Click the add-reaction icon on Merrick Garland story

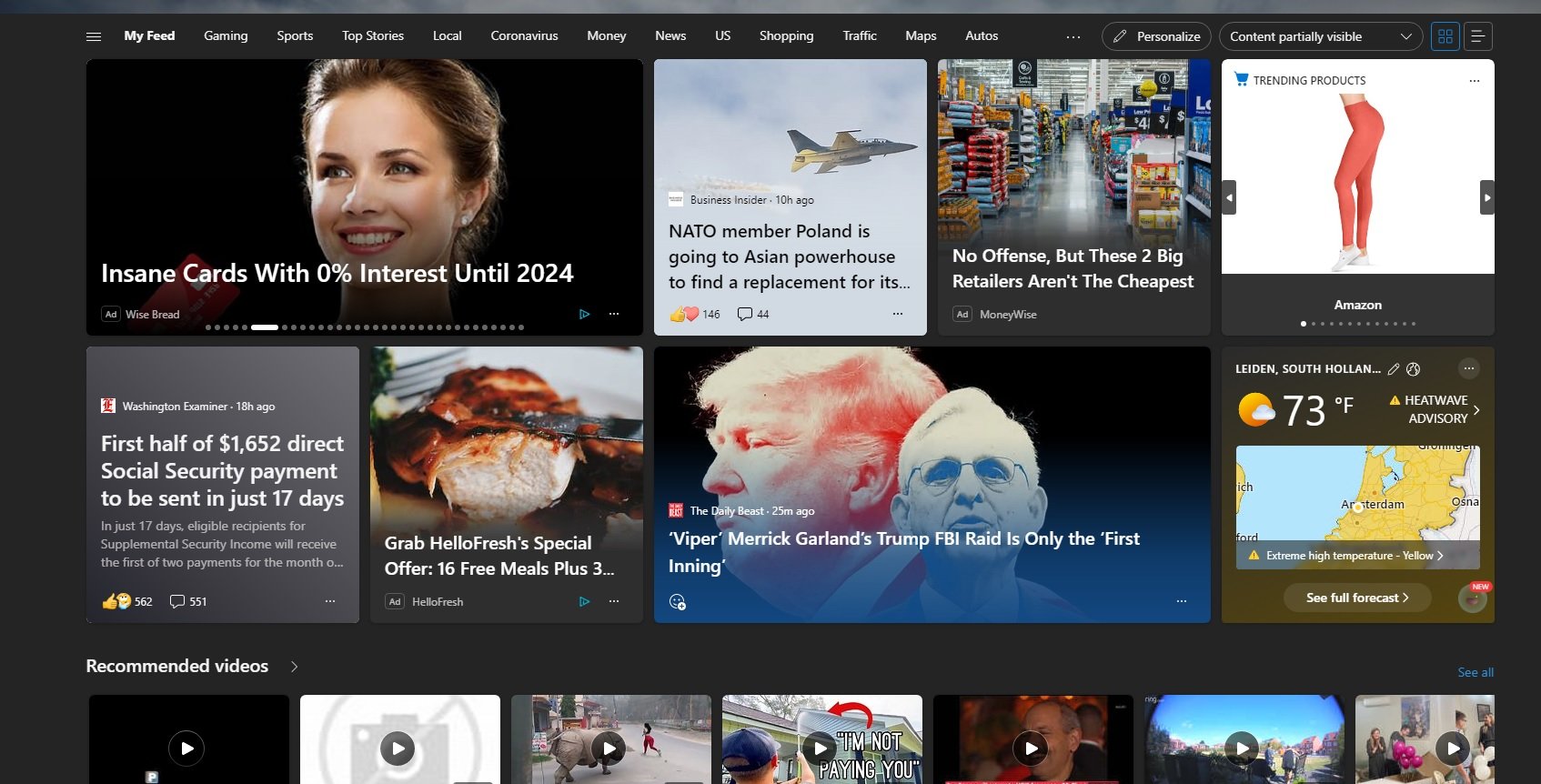(677, 601)
